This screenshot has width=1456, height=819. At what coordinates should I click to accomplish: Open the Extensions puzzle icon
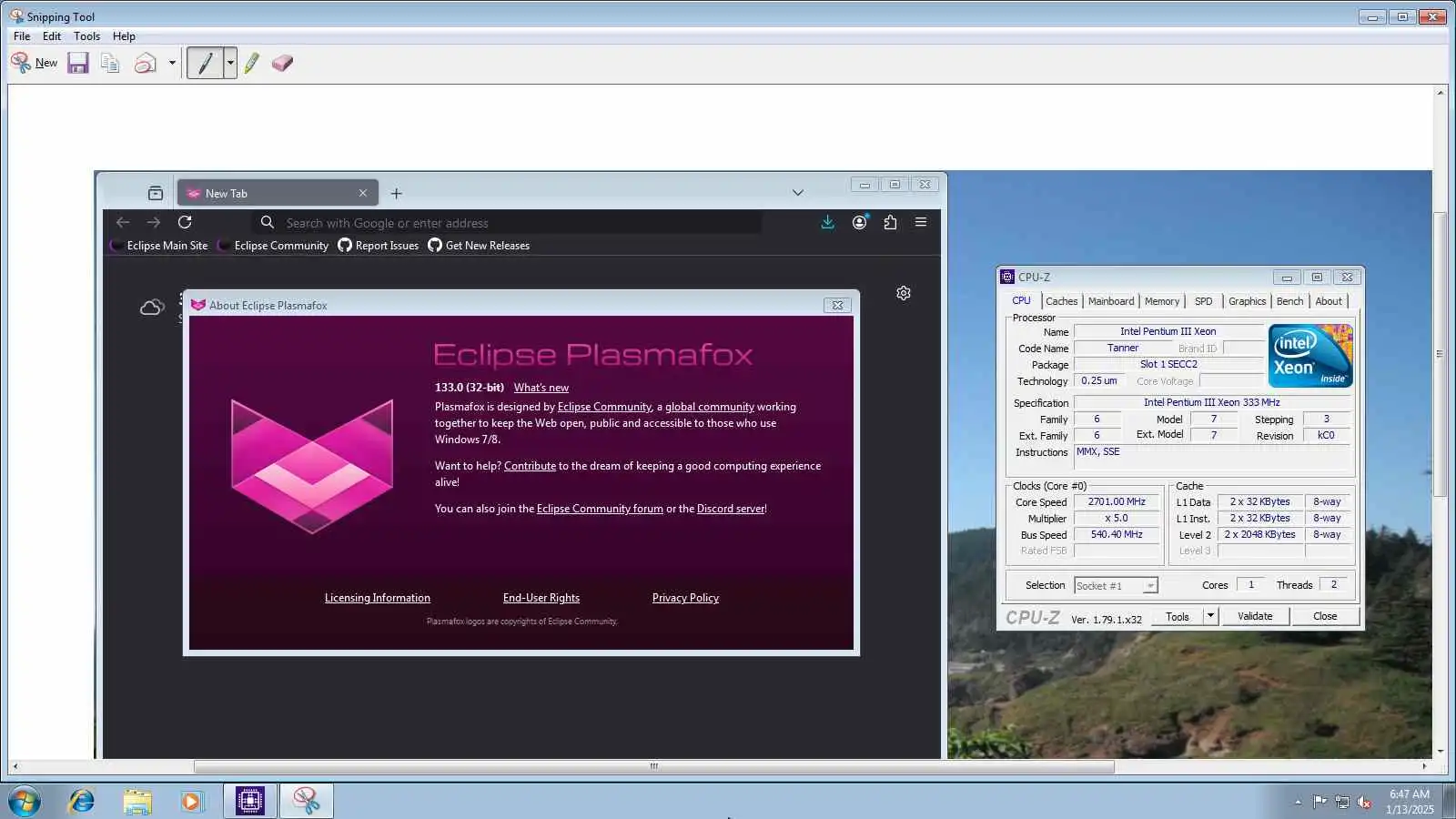point(890,222)
